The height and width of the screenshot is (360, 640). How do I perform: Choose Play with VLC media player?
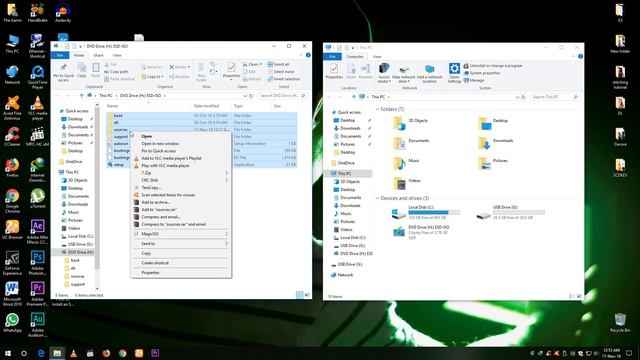point(165,166)
